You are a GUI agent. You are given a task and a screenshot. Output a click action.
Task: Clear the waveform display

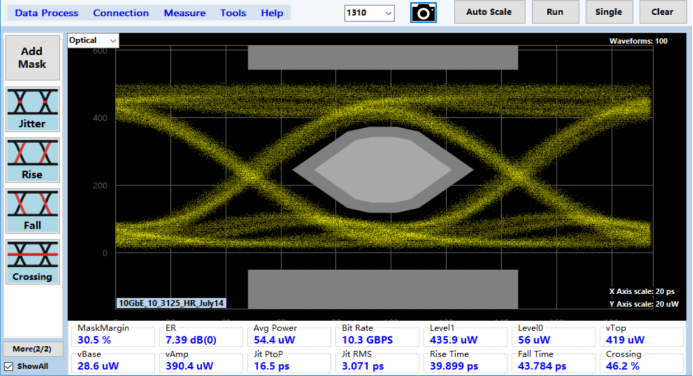pos(662,12)
